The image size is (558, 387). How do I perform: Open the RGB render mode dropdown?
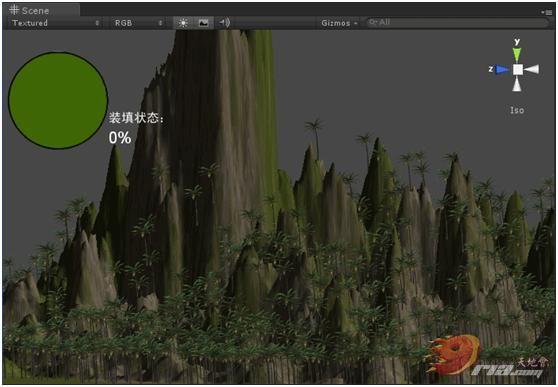point(139,23)
